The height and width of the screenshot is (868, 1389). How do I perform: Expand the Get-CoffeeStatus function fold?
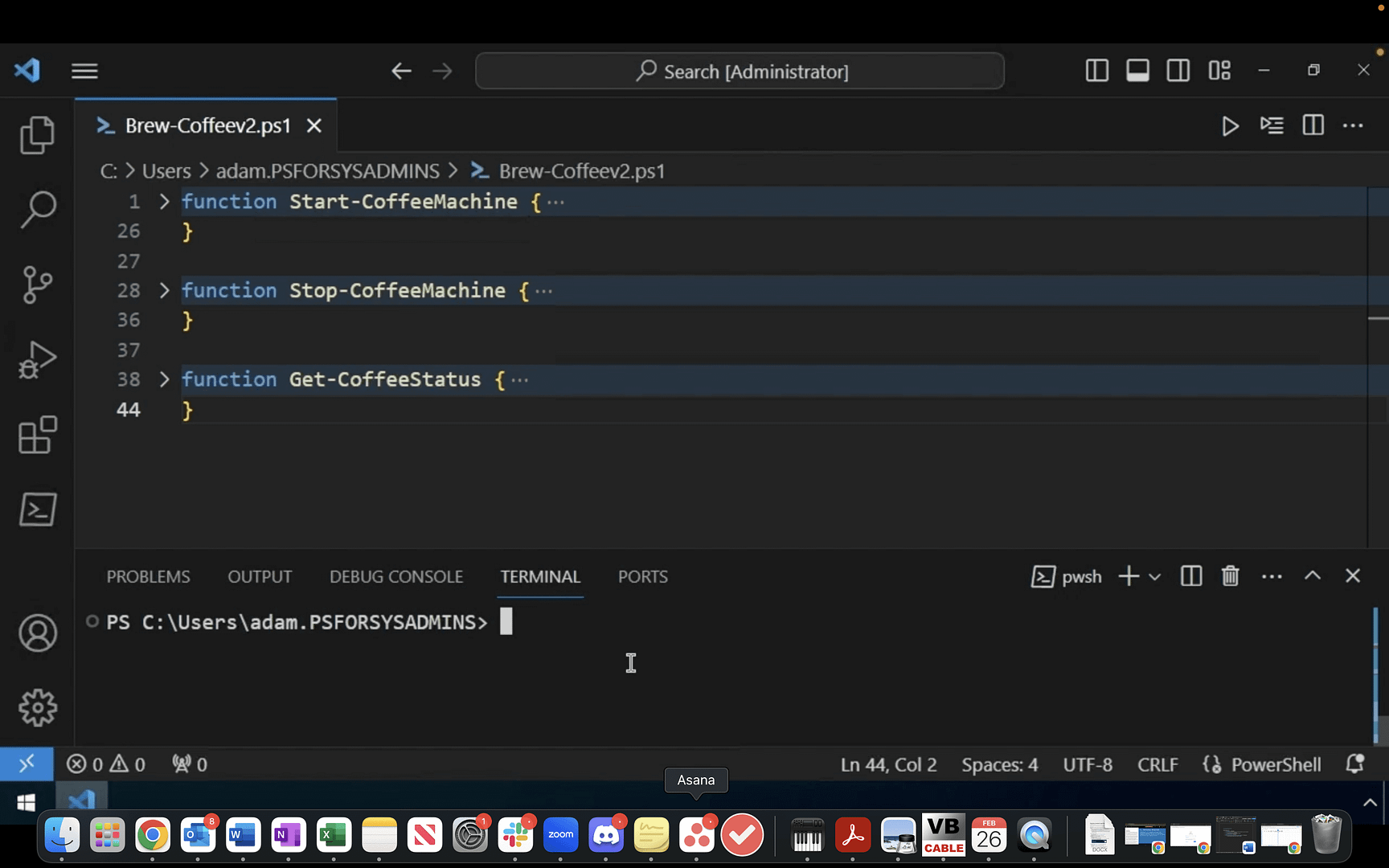coord(164,379)
